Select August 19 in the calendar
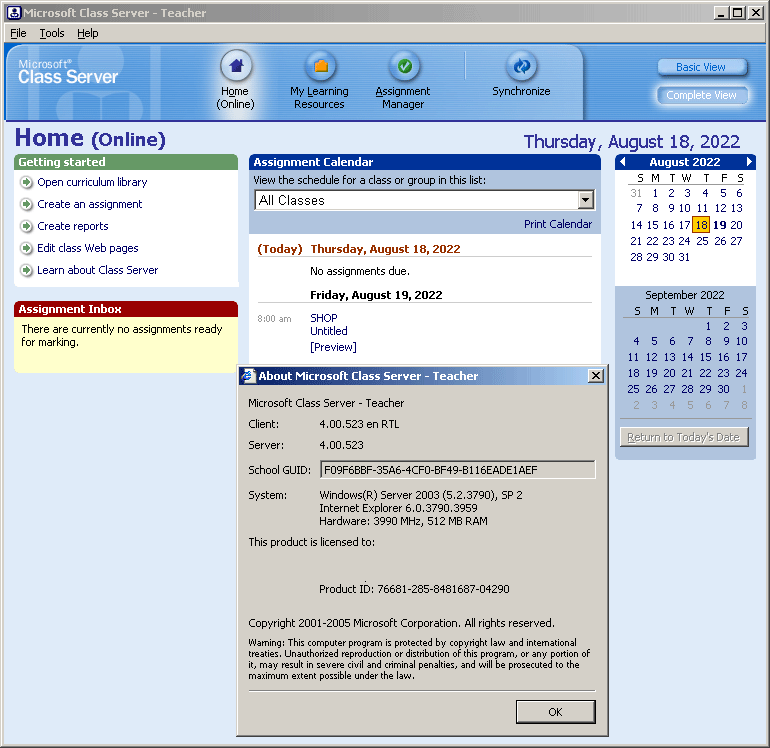 pyautogui.click(x=719, y=225)
